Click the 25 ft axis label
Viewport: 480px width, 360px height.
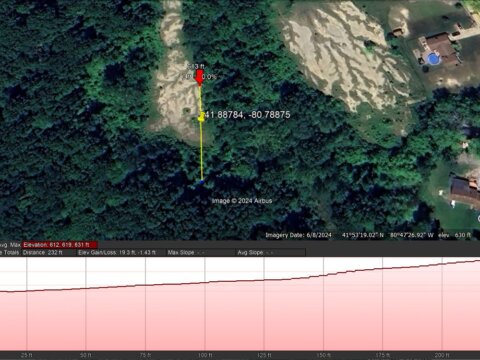27,355
